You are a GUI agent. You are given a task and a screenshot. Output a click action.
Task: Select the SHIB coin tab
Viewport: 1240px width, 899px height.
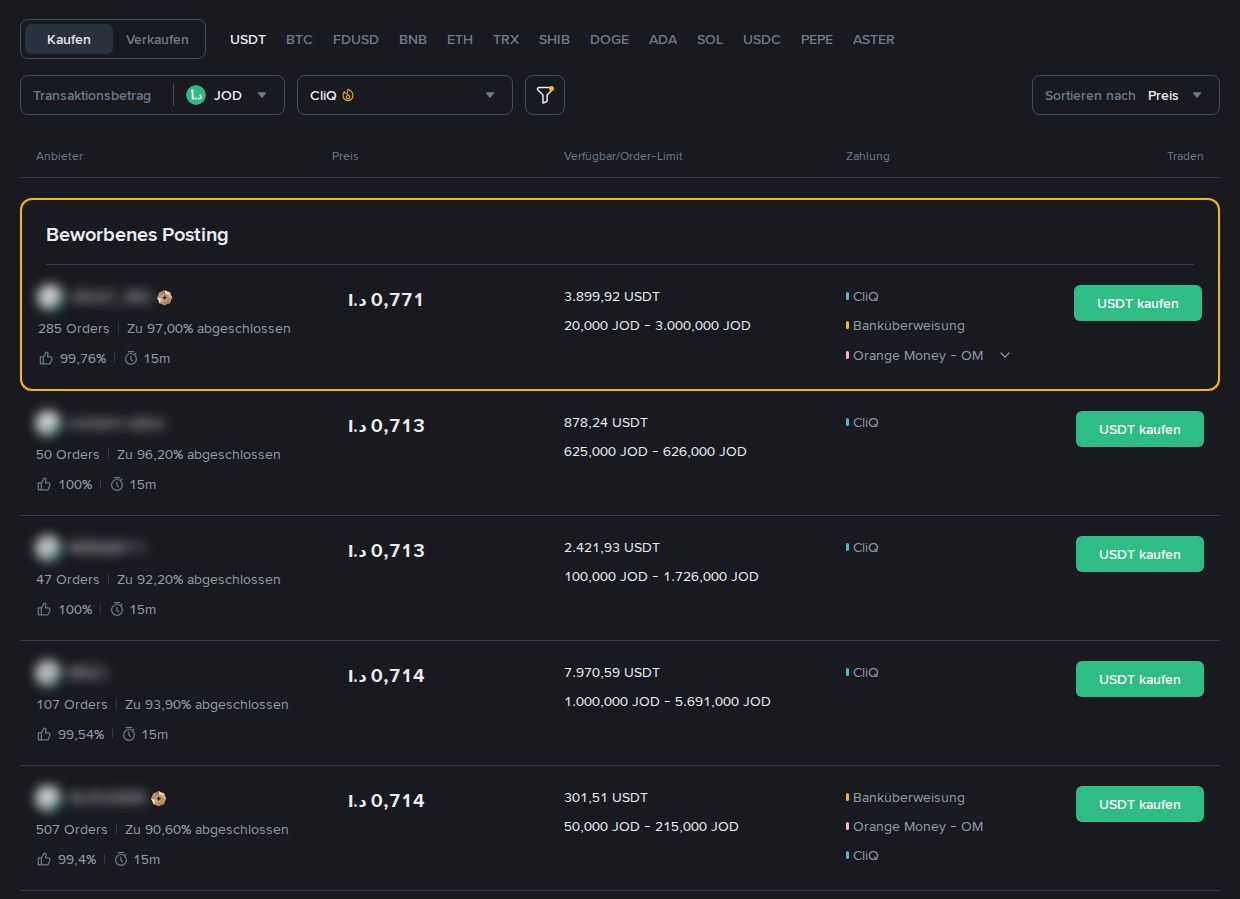554,40
